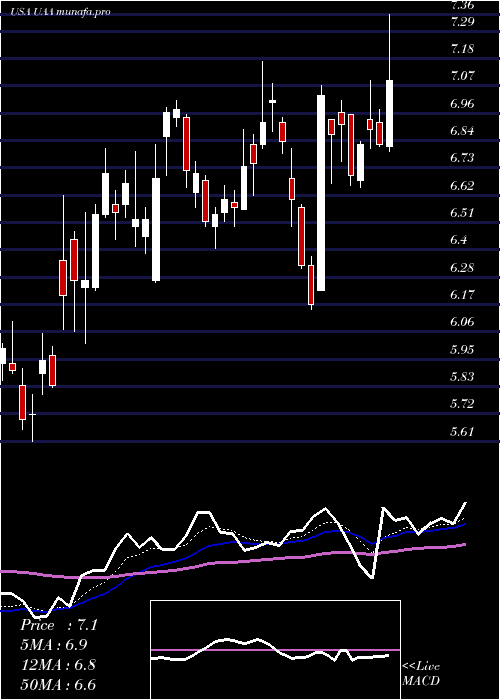
Task: Click the 5.95 price axis label
Action: 462,350
